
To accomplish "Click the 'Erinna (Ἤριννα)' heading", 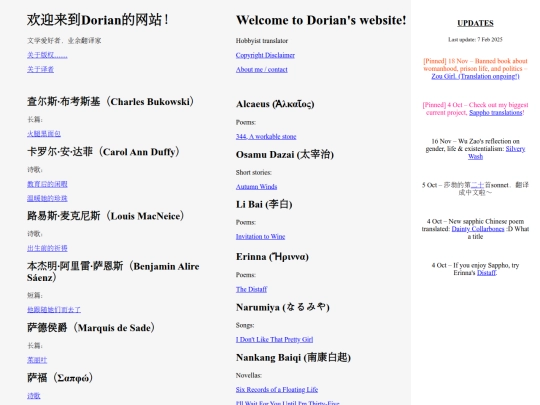I will coord(272,257).
